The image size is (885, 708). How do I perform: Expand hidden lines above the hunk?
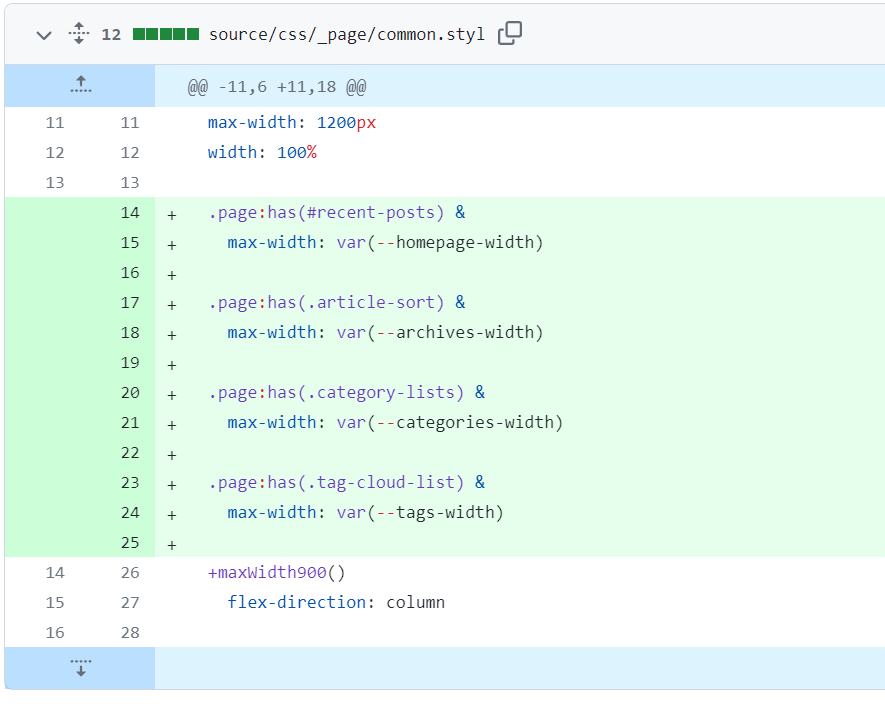coord(80,86)
